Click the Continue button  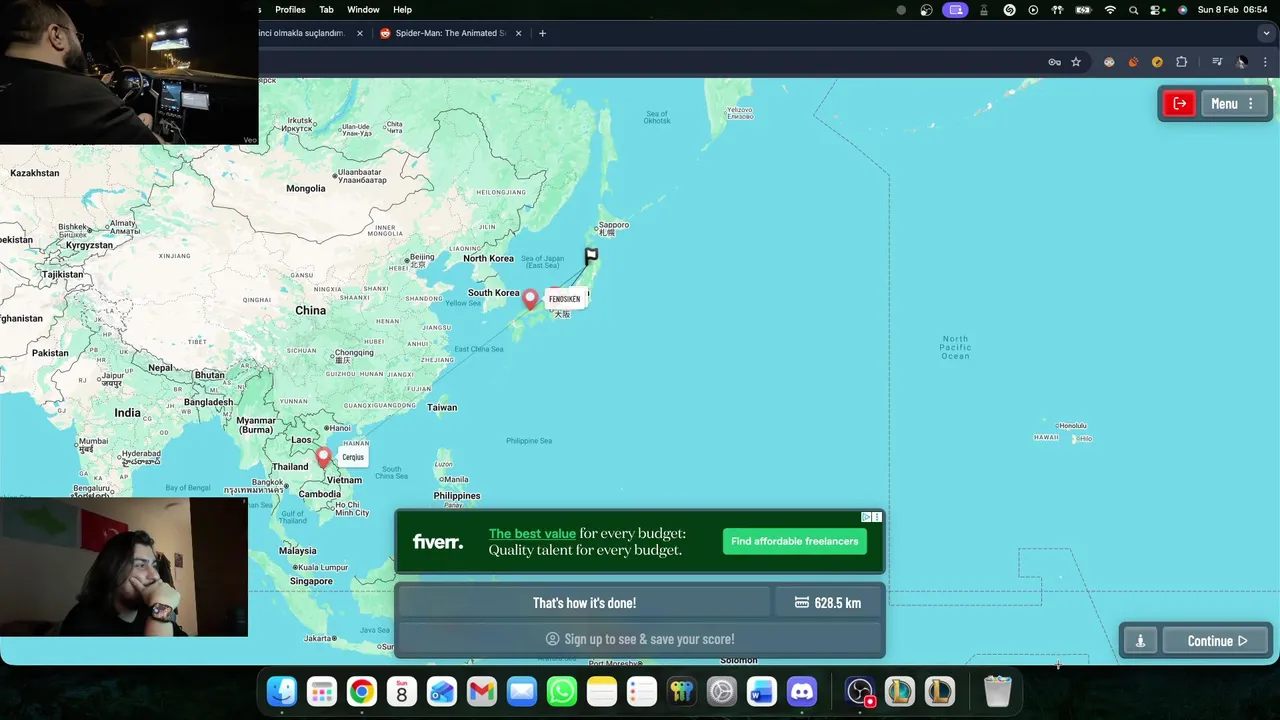[x=1217, y=641]
